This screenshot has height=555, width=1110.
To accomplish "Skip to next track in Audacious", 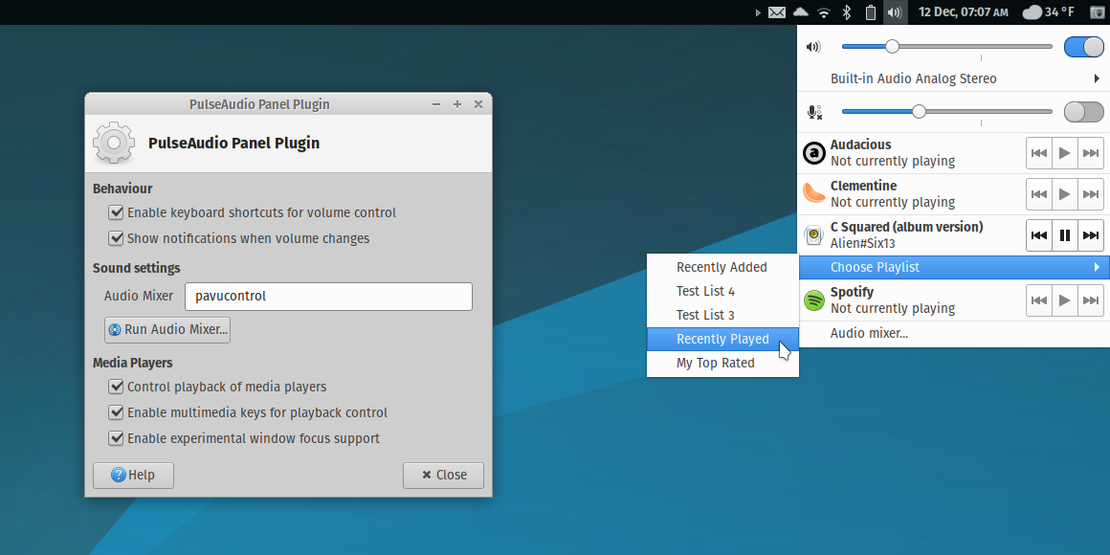I will pos(1091,153).
